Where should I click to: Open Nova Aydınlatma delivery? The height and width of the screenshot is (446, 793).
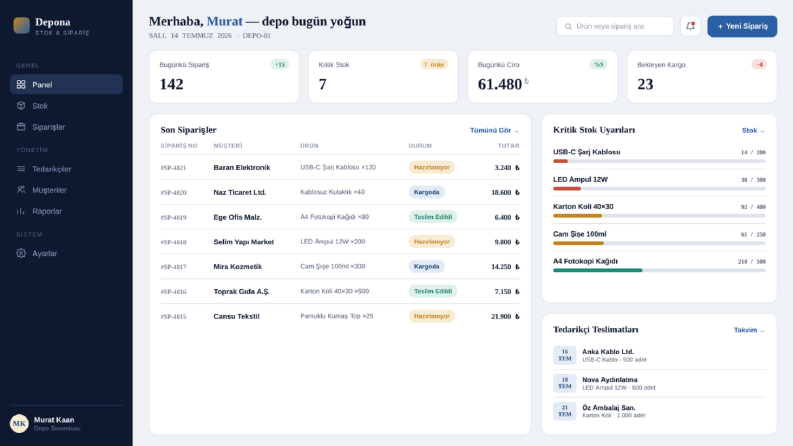point(659,383)
